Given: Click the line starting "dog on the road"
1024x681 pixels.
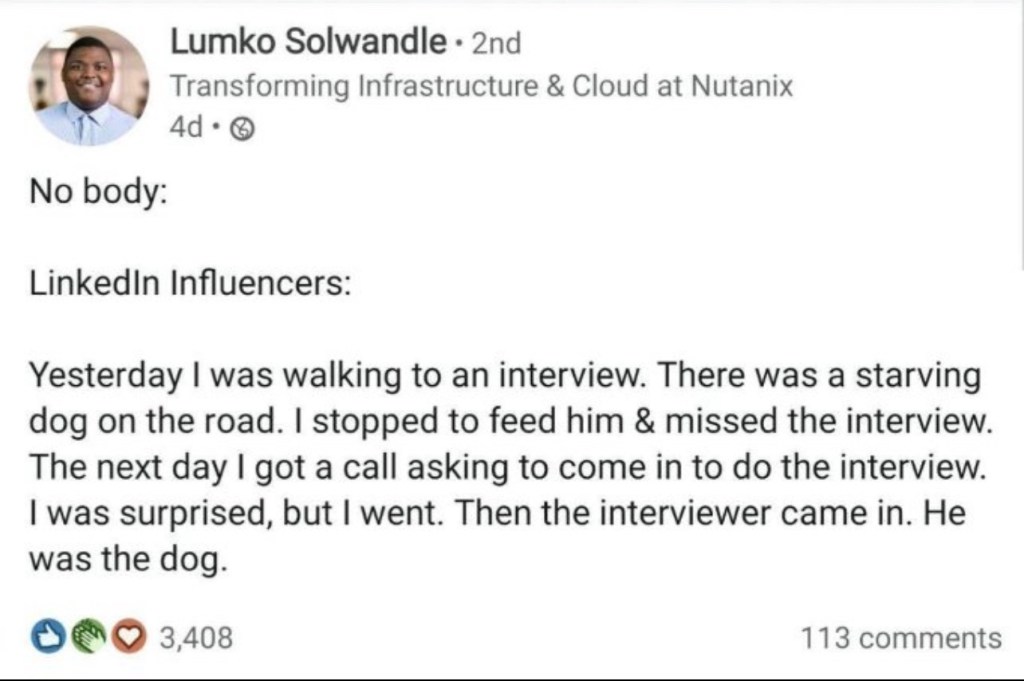Looking at the screenshot, I should 510,423.
